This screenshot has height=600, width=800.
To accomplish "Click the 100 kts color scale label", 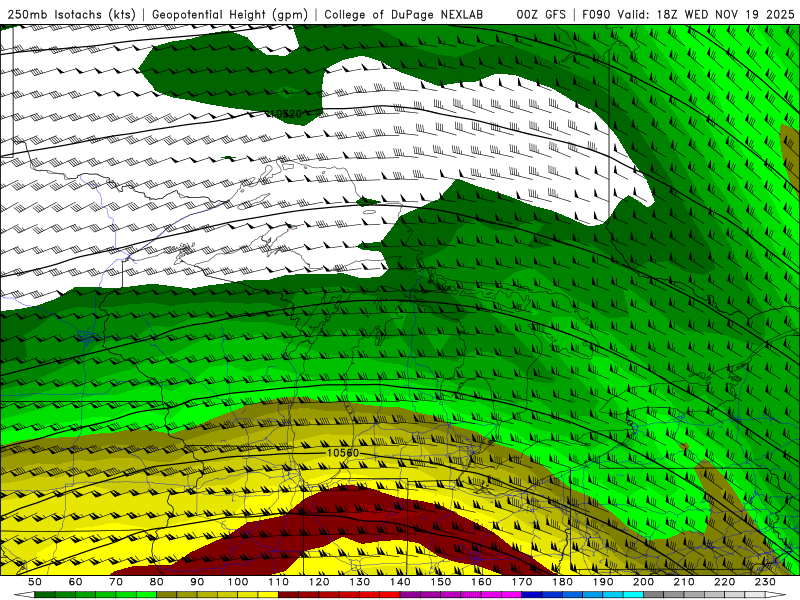I will 238,582.
